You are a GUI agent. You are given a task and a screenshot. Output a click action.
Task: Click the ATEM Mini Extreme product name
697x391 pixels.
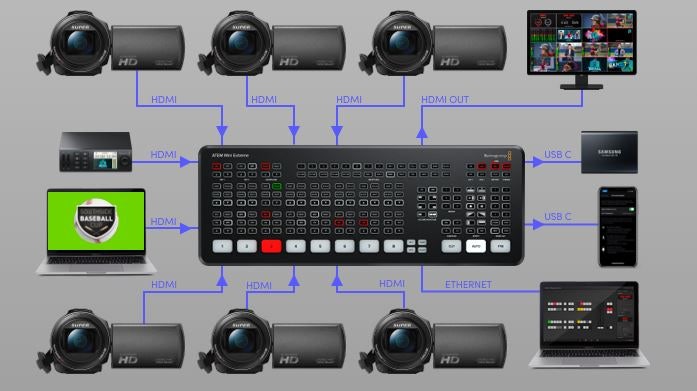[230, 156]
